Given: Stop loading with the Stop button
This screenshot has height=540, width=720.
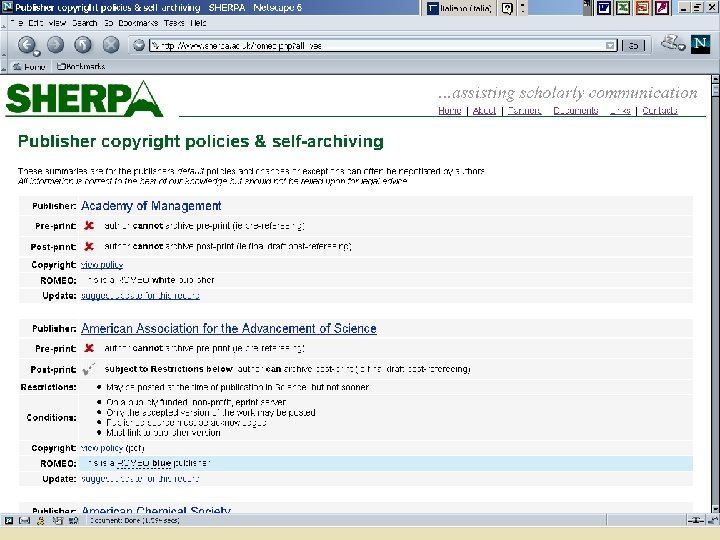Looking at the screenshot, I should coord(111,45).
